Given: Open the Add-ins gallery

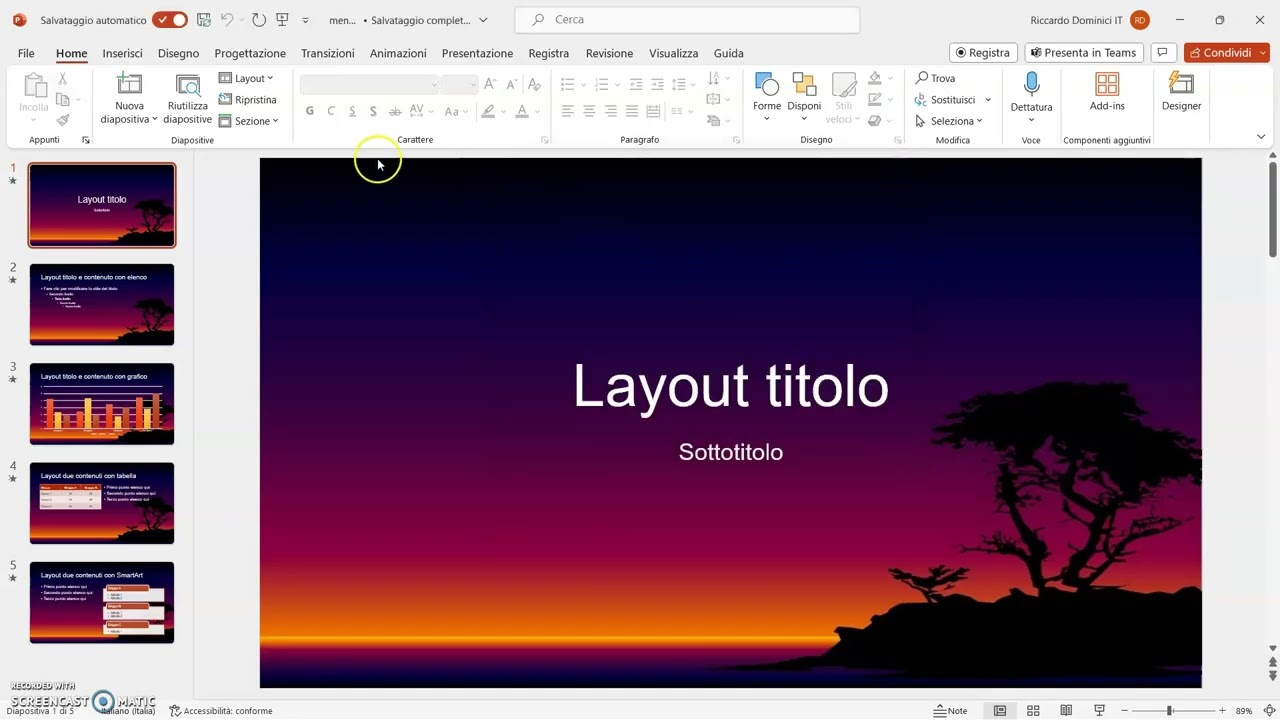Looking at the screenshot, I should 1107,92.
